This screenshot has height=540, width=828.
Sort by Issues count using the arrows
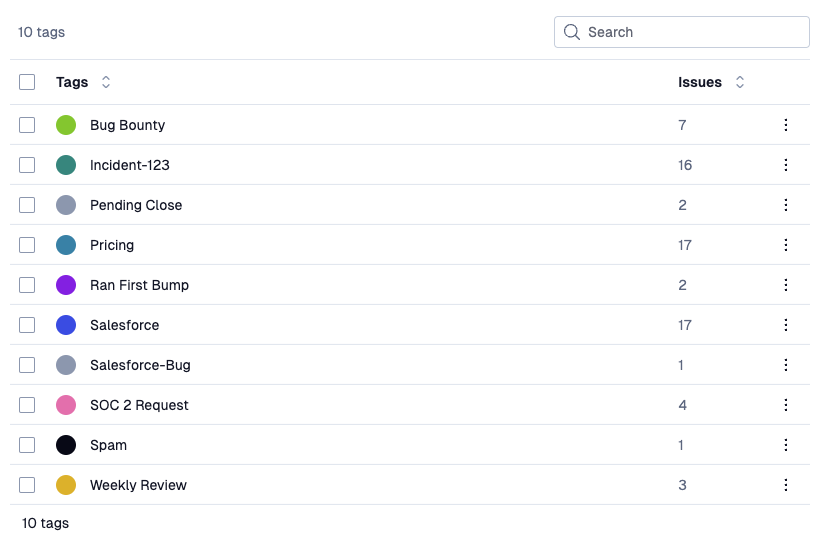pos(740,82)
